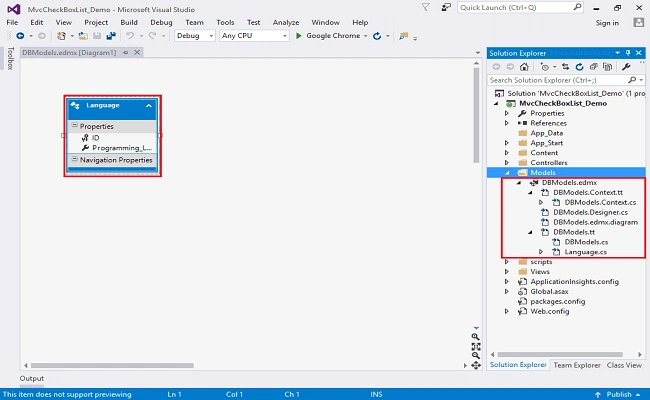Select Global.asax in Solution Explorer
The image size is (650, 400).
pyautogui.click(x=549, y=292)
